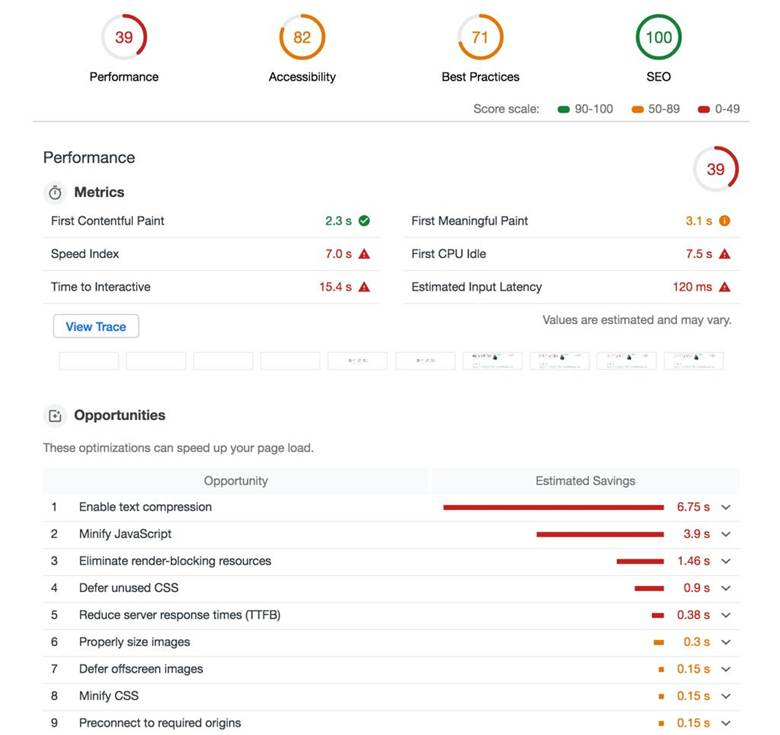Click the Minify CSS opportunity text
Screen dimensions: 780x735
109,696
